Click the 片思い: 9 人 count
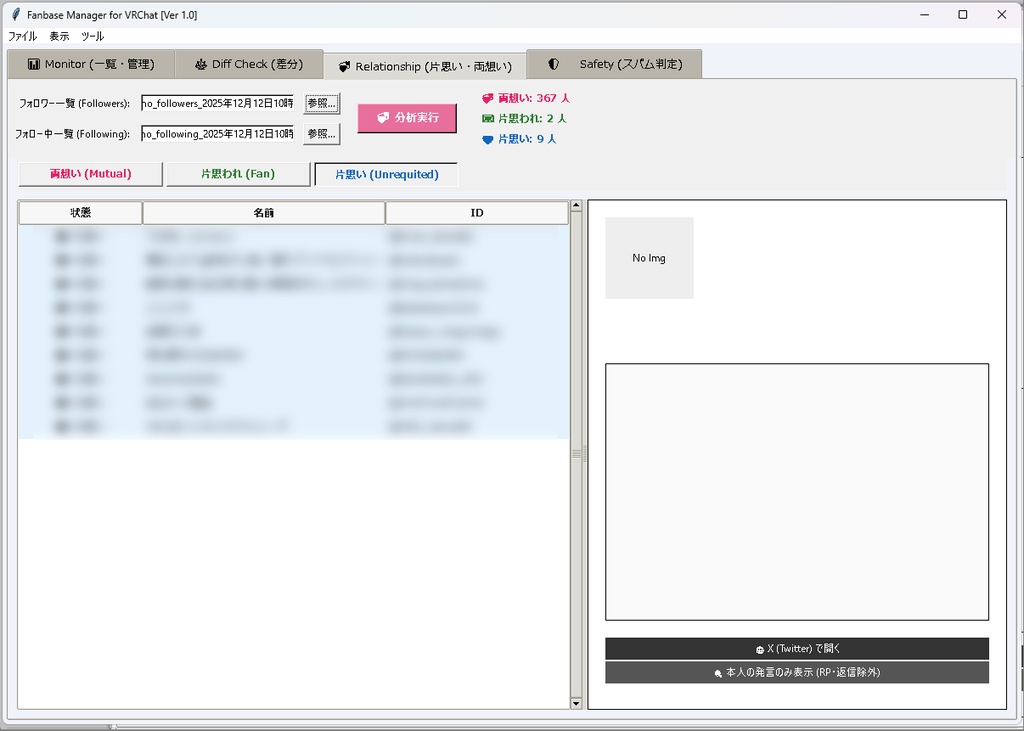Image resolution: width=1024 pixels, height=731 pixels. coord(527,138)
